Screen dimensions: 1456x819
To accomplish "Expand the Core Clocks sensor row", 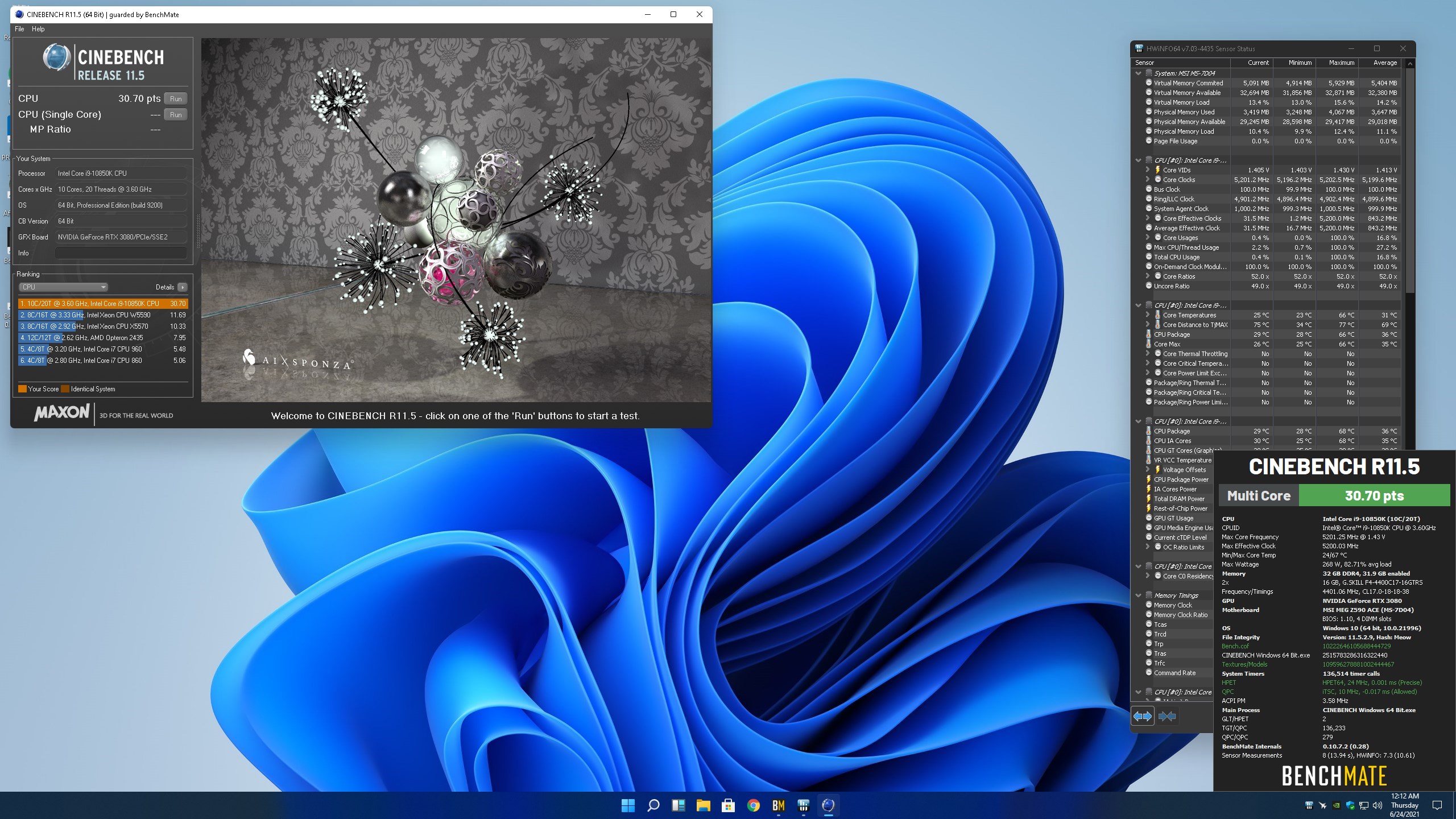I will [x=1148, y=180].
